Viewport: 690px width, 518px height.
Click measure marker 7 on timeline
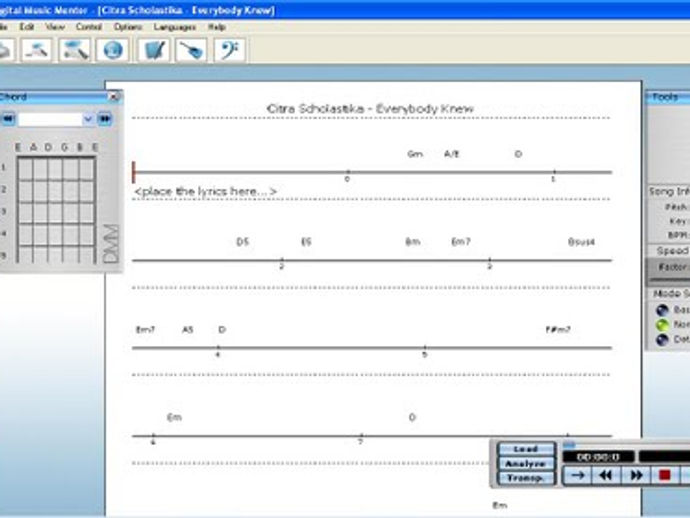(x=360, y=442)
